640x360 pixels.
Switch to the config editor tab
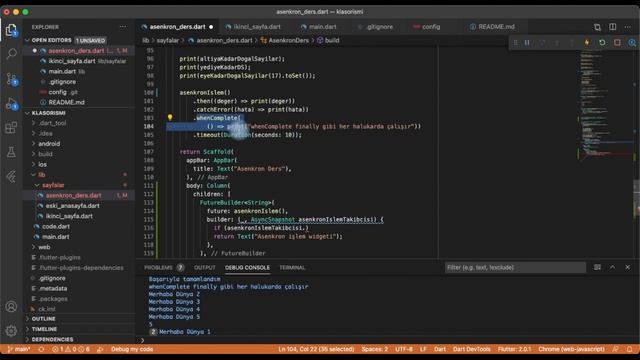point(431,27)
